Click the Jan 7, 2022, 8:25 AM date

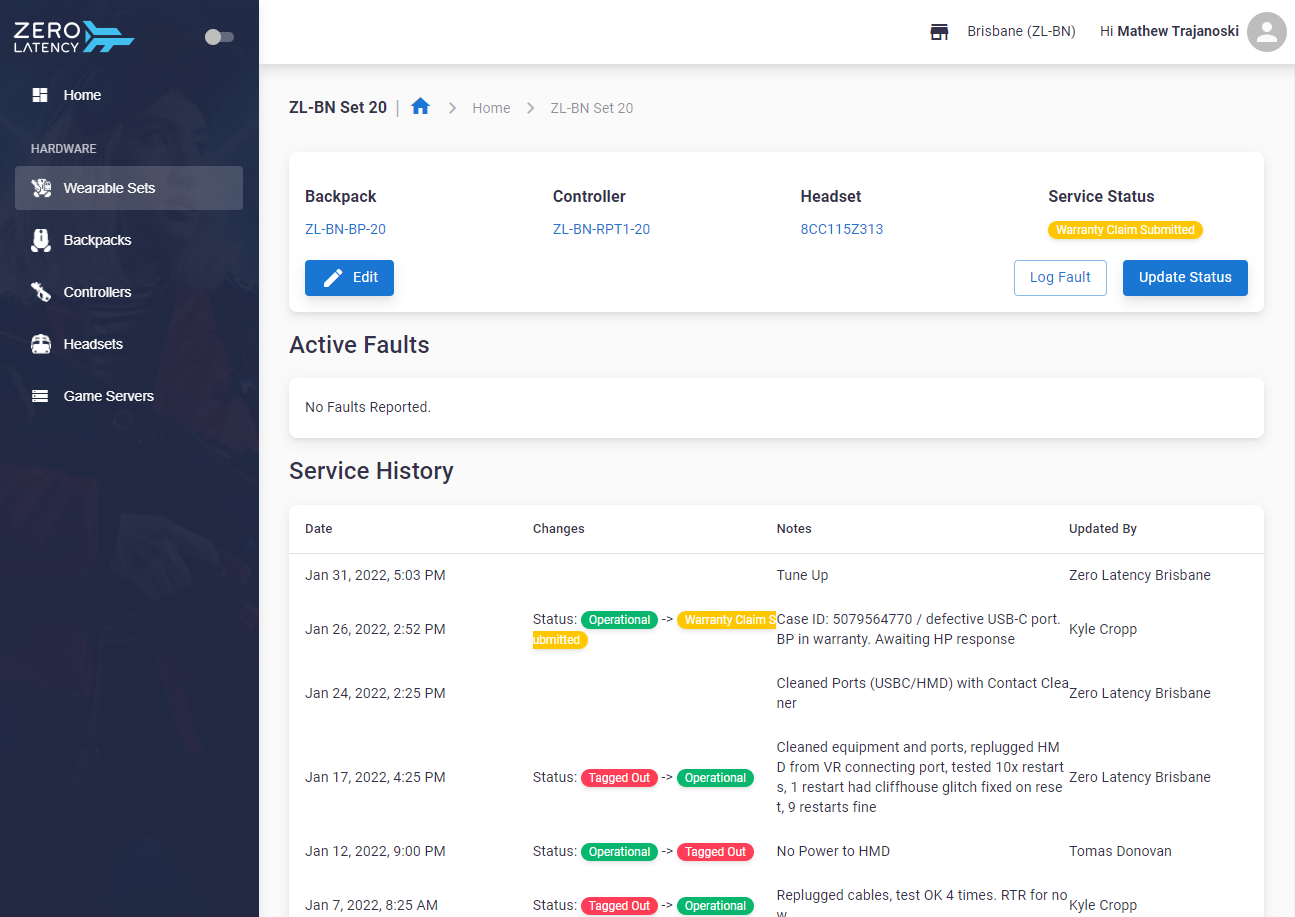pos(371,906)
